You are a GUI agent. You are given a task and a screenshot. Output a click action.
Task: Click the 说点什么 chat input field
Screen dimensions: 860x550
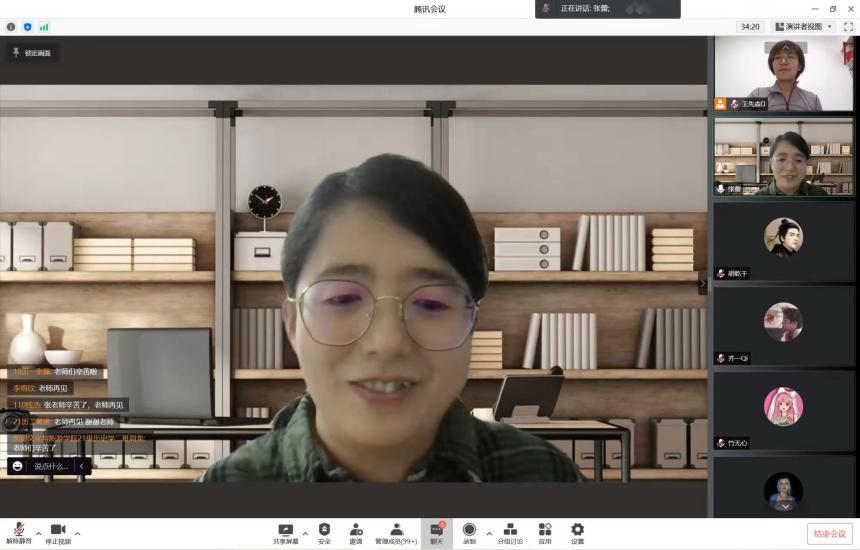(x=52, y=466)
